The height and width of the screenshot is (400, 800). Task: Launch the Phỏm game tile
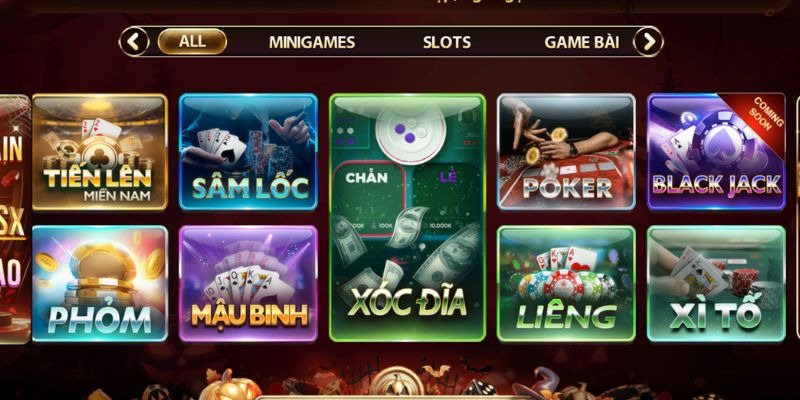pos(99,284)
